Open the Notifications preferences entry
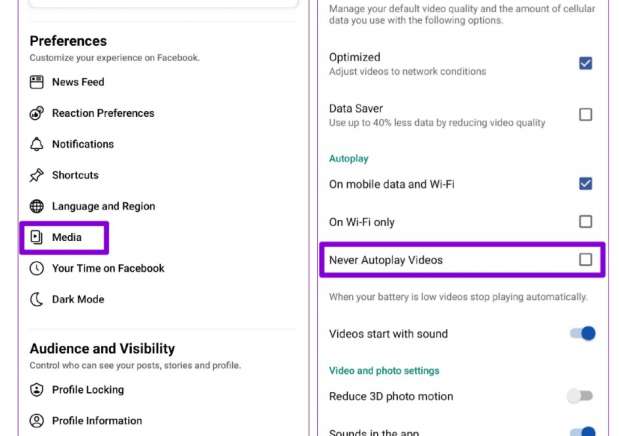This screenshot has width=620, height=436. click(x=83, y=144)
